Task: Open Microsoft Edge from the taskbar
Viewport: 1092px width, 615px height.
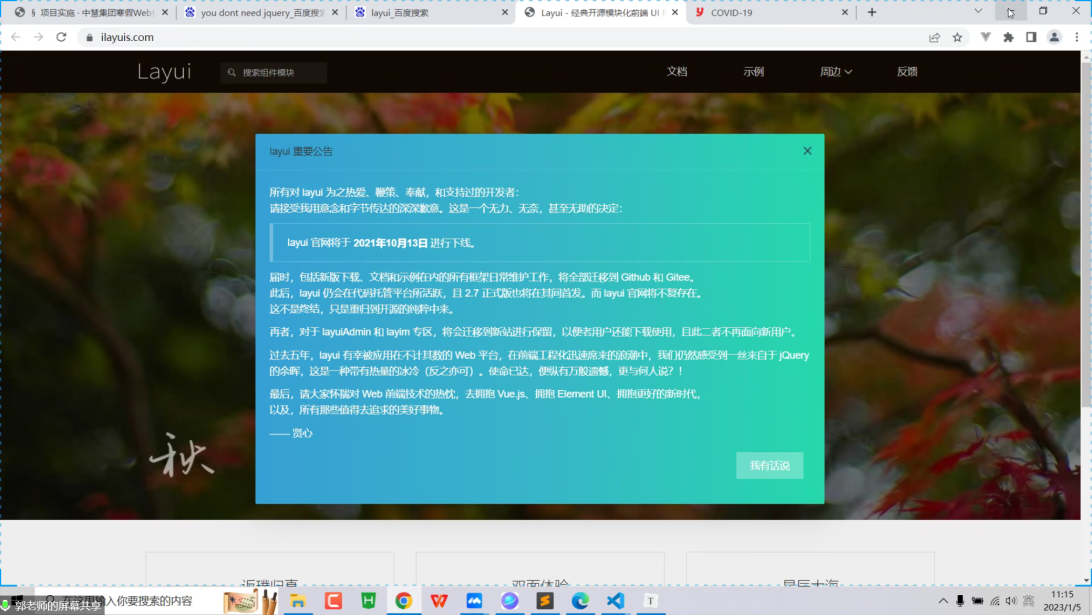Action: click(580, 600)
